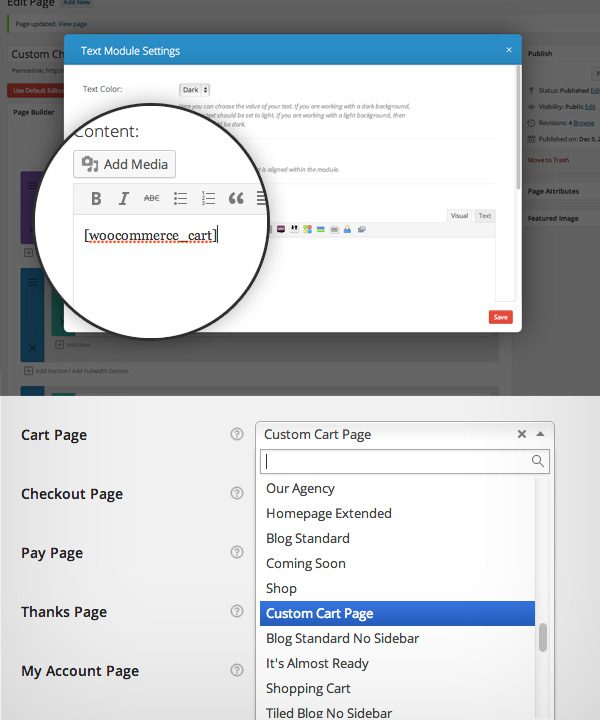Apply blockquote with the quotation mark icon
Screen dimensions: 600x720
(x=236, y=198)
